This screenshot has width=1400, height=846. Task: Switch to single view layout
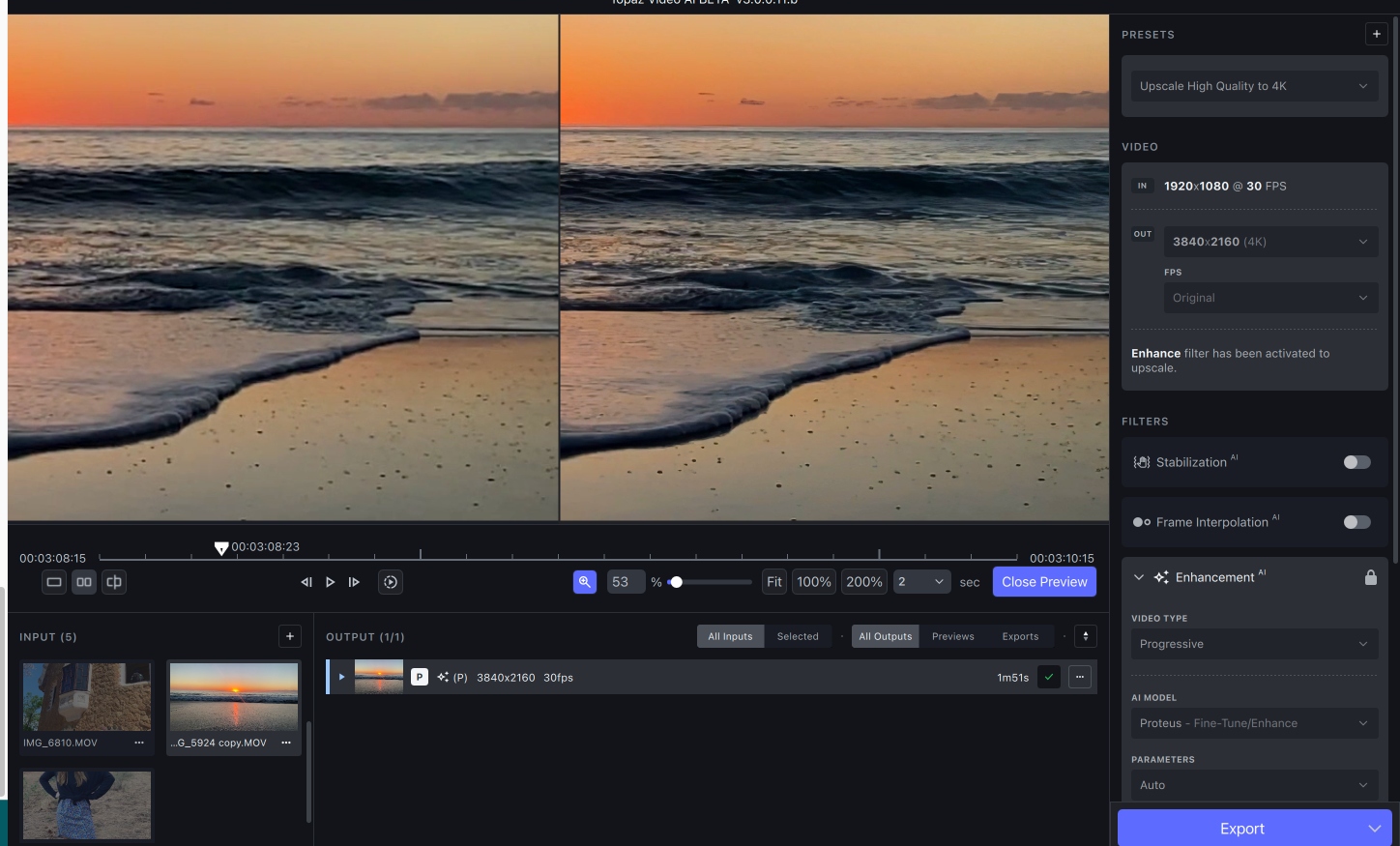click(54, 582)
